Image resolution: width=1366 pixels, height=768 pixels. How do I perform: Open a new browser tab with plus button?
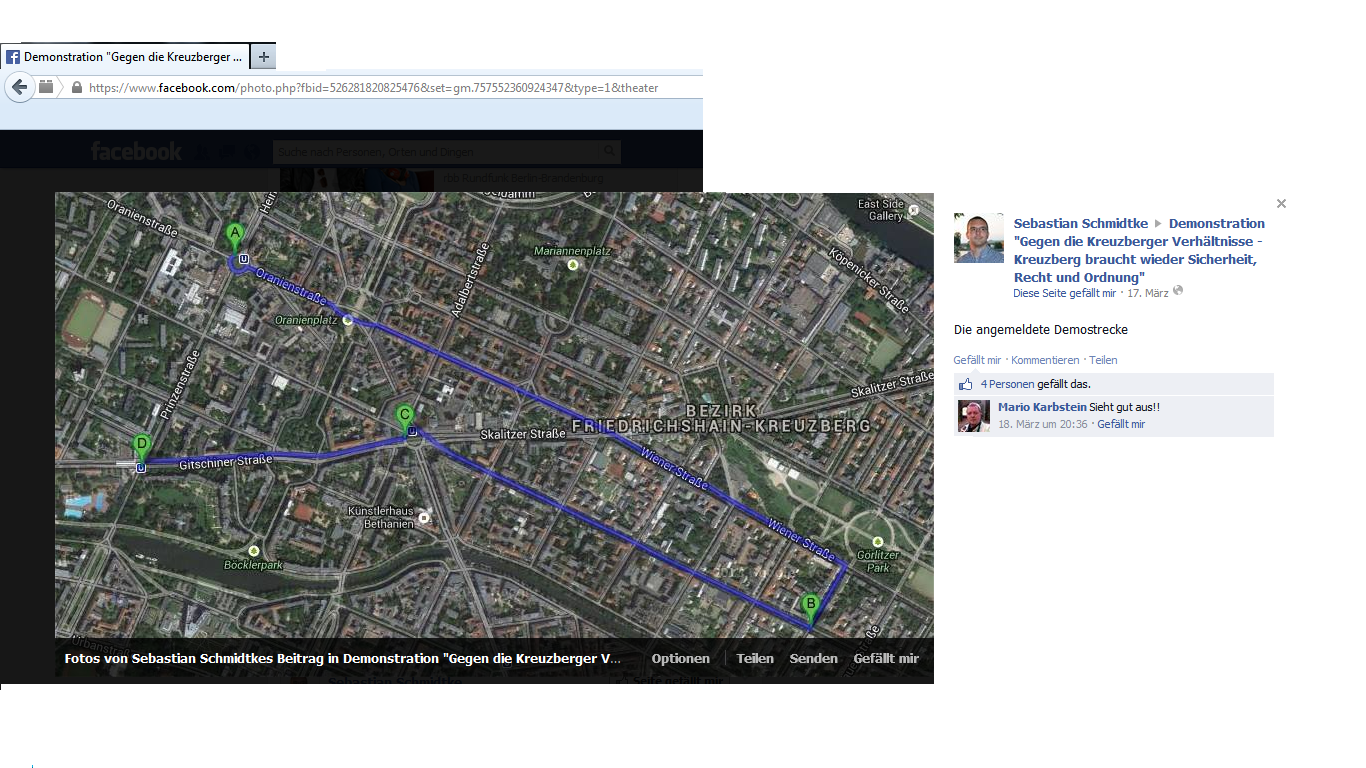tap(263, 57)
